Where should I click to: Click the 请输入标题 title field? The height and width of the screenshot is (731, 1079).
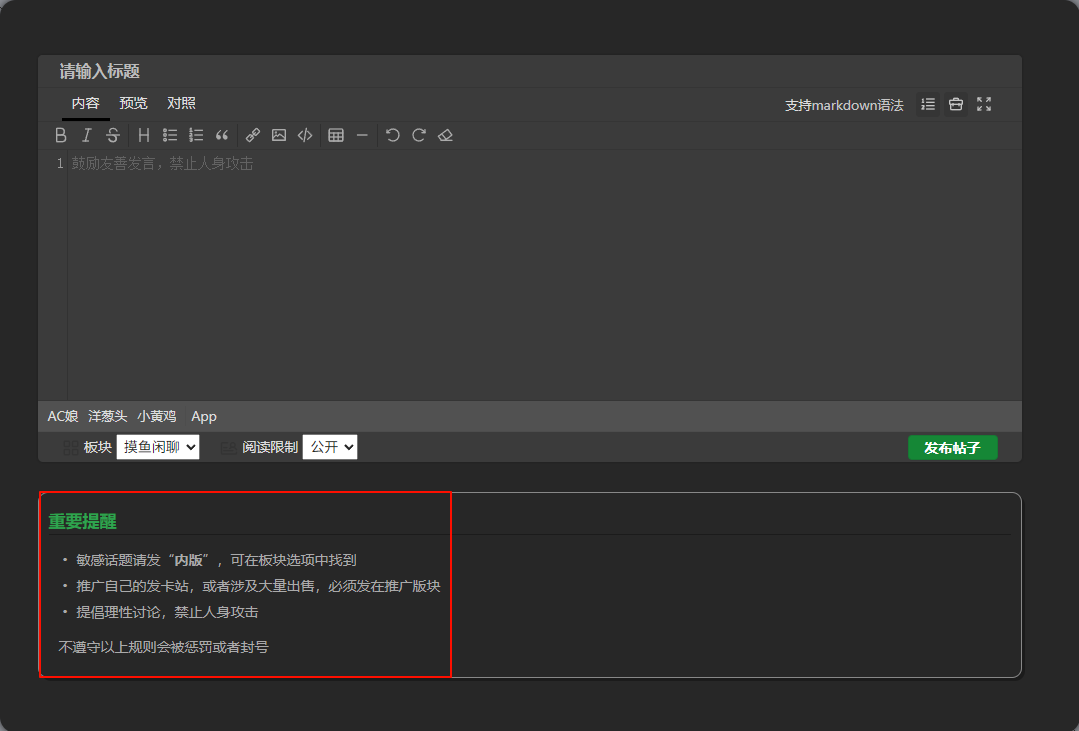tap(530, 72)
